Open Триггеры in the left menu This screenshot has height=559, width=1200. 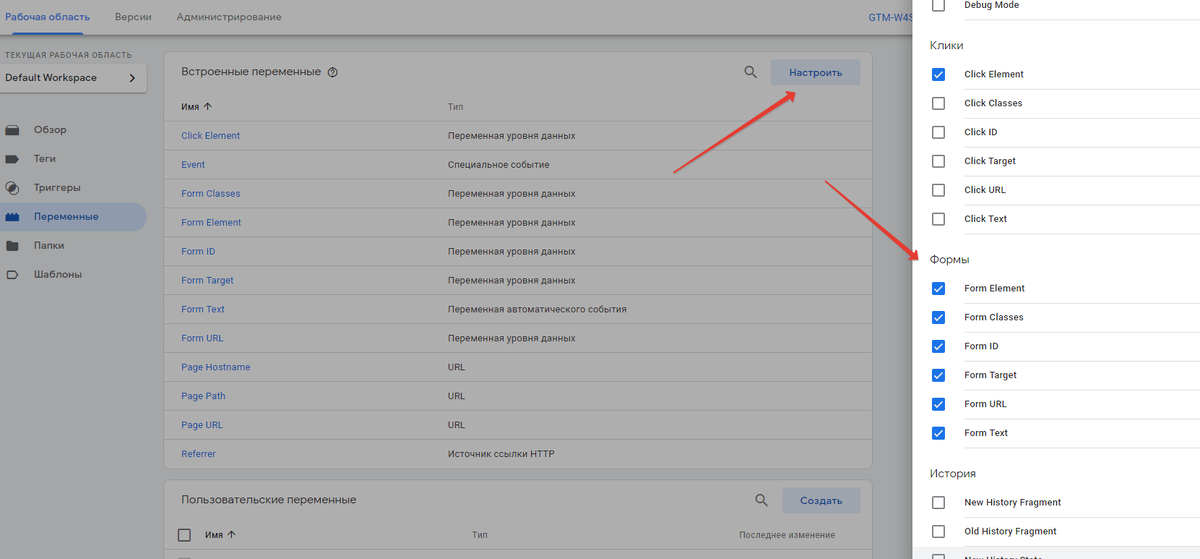click(x=57, y=188)
